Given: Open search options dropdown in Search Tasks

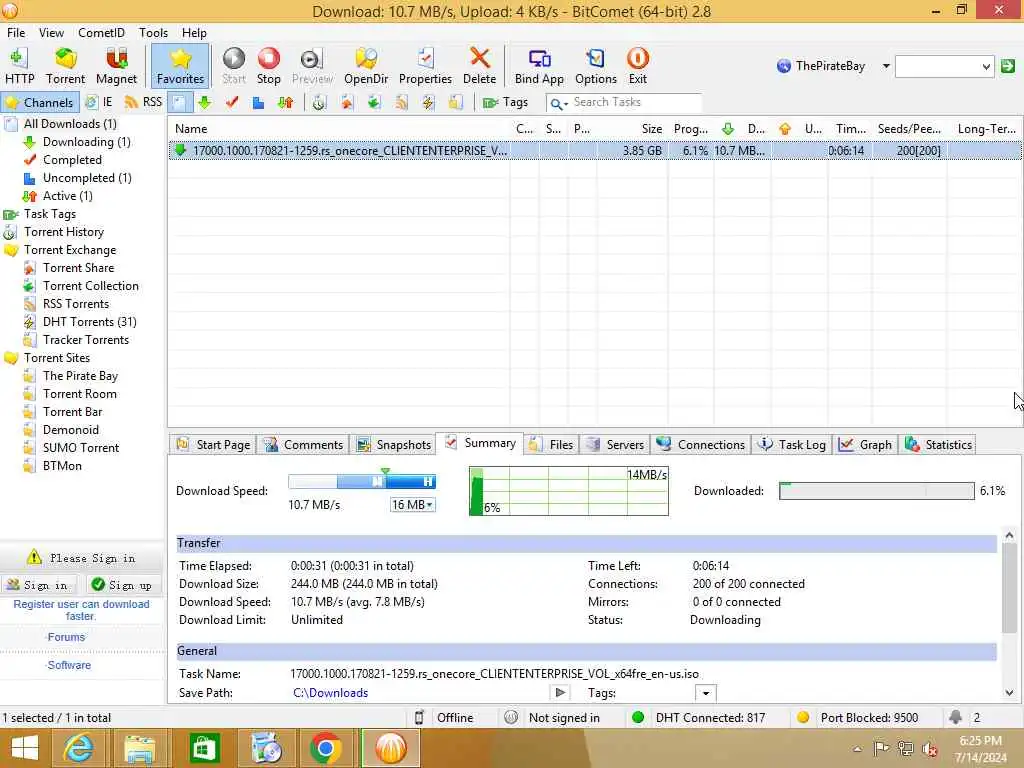Looking at the screenshot, I should [x=558, y=103].
